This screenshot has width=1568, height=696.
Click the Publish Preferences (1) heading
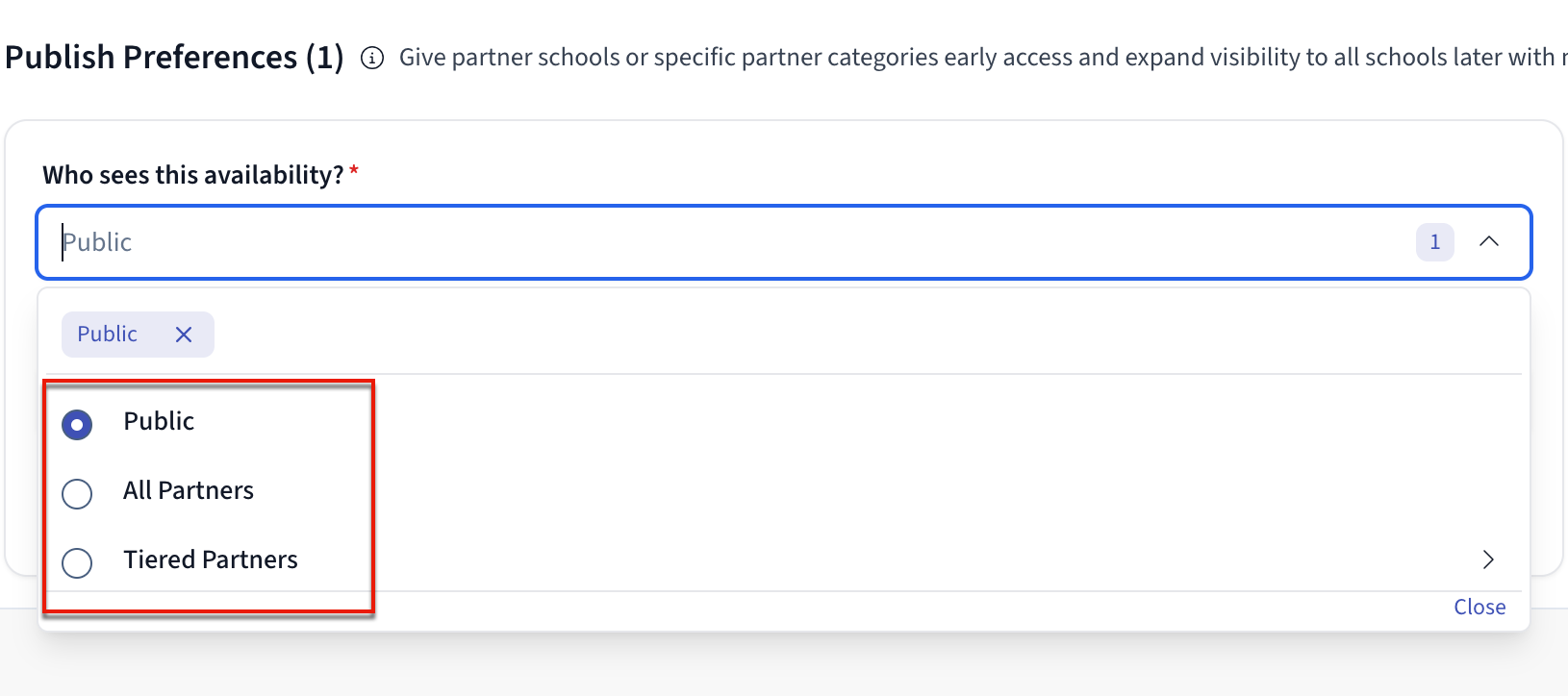point(174,58)
